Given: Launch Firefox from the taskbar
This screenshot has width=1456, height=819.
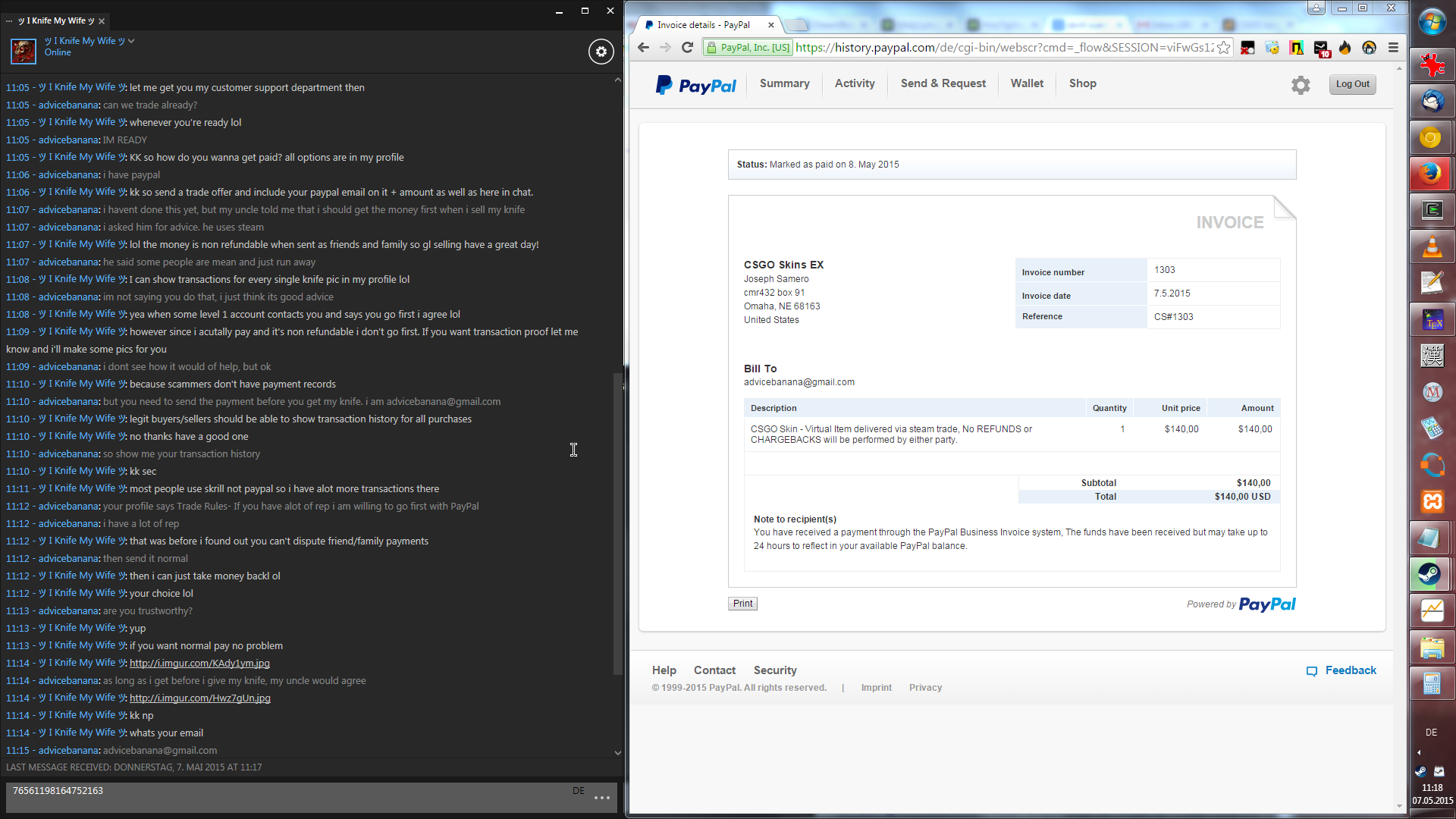Looking at the screenshot, I should [1431, 174].
